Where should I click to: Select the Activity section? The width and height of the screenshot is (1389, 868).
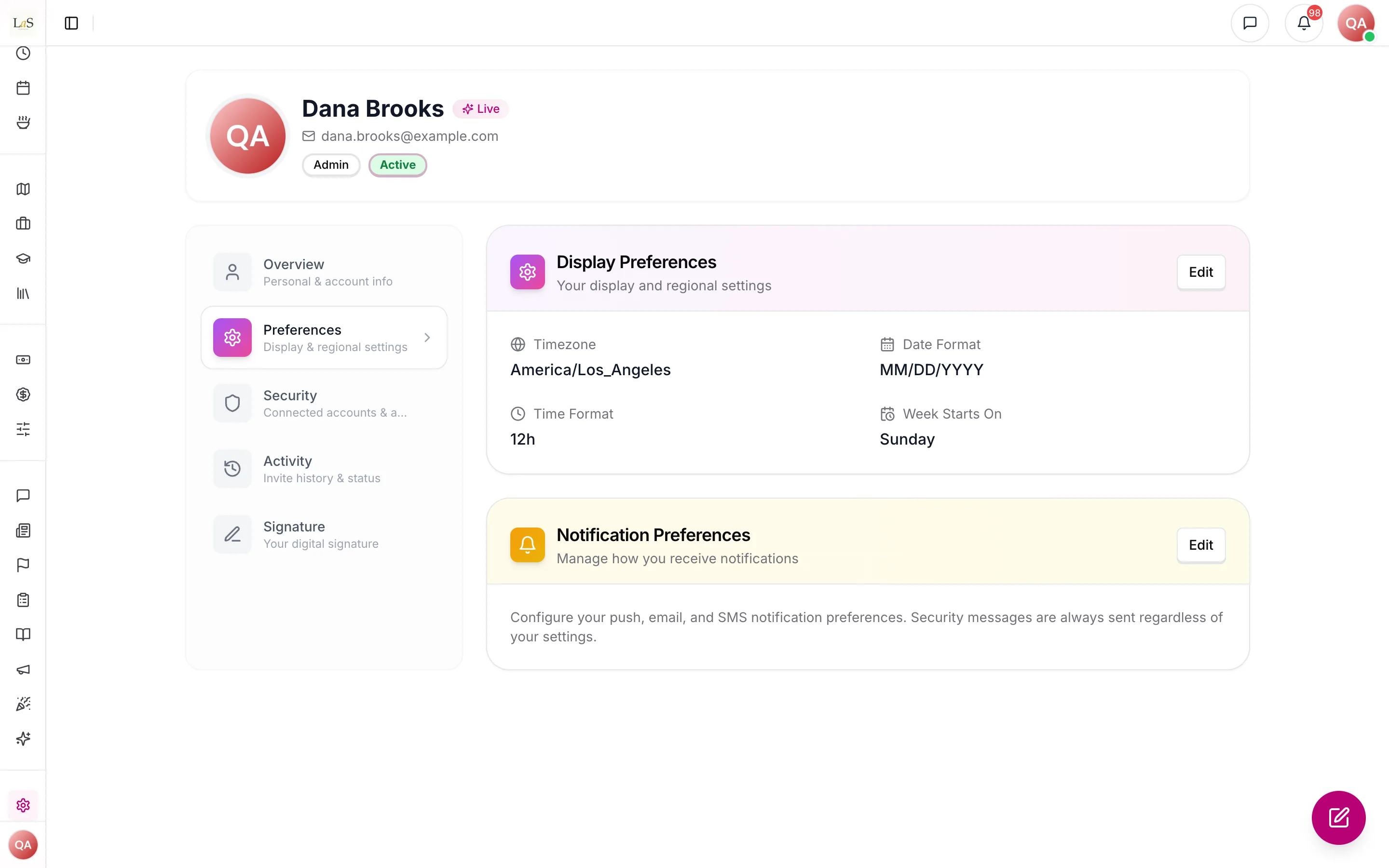[324, 468]
